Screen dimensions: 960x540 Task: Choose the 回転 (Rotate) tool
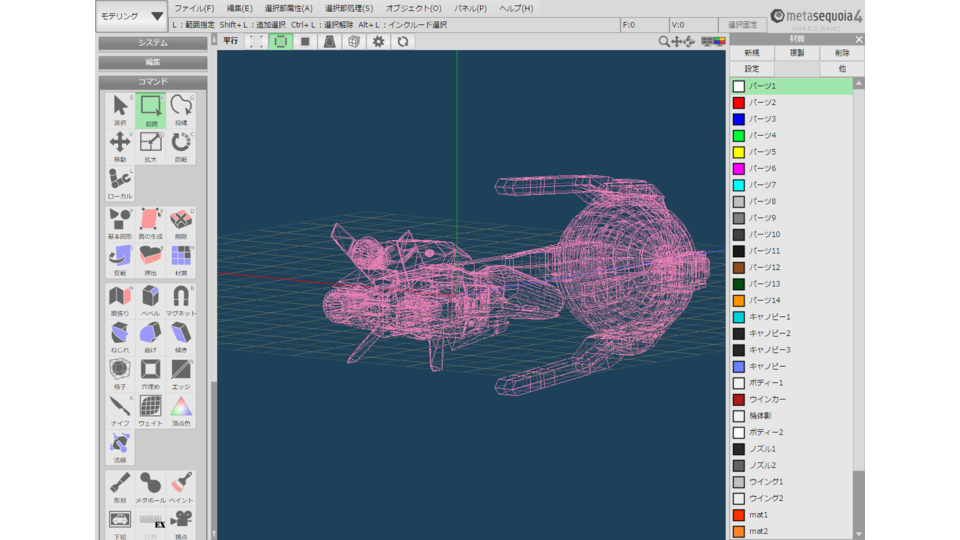pos(181,146)
